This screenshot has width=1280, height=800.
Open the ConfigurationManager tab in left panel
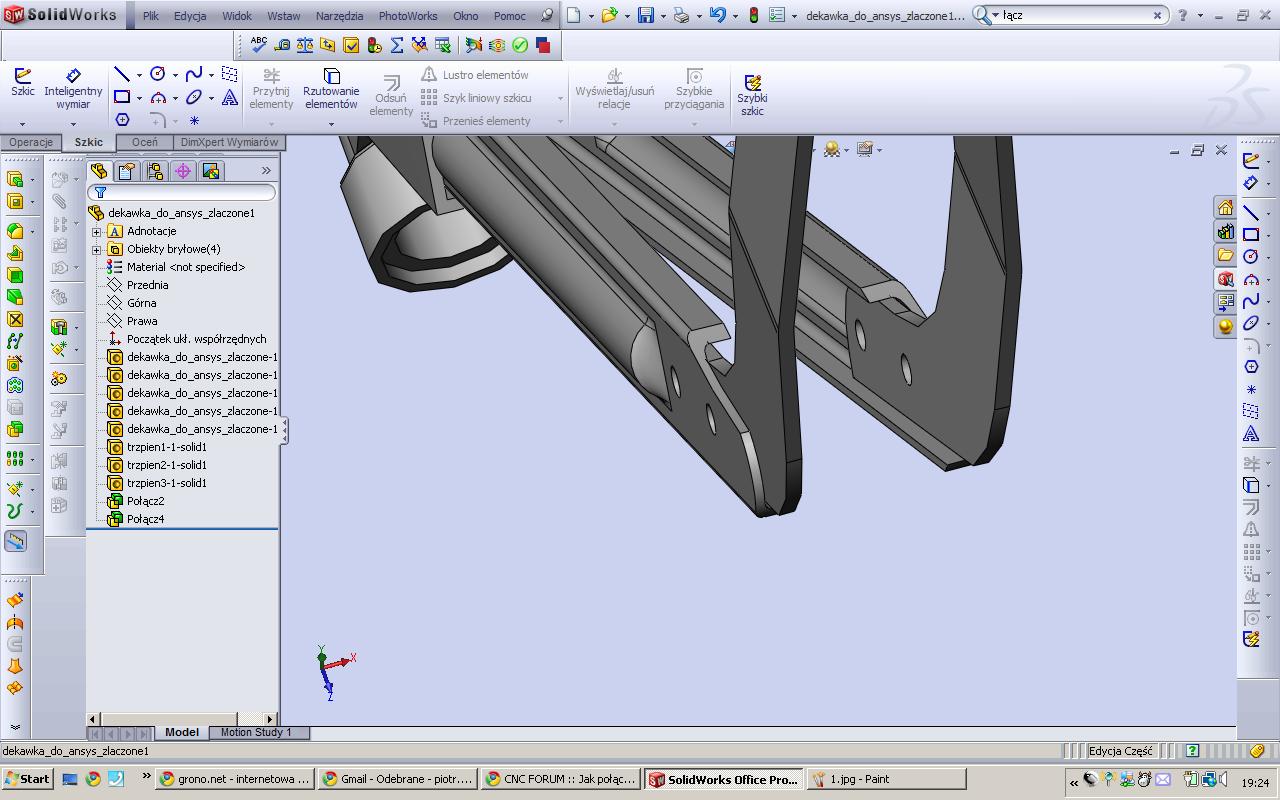[x=154, y=171]
